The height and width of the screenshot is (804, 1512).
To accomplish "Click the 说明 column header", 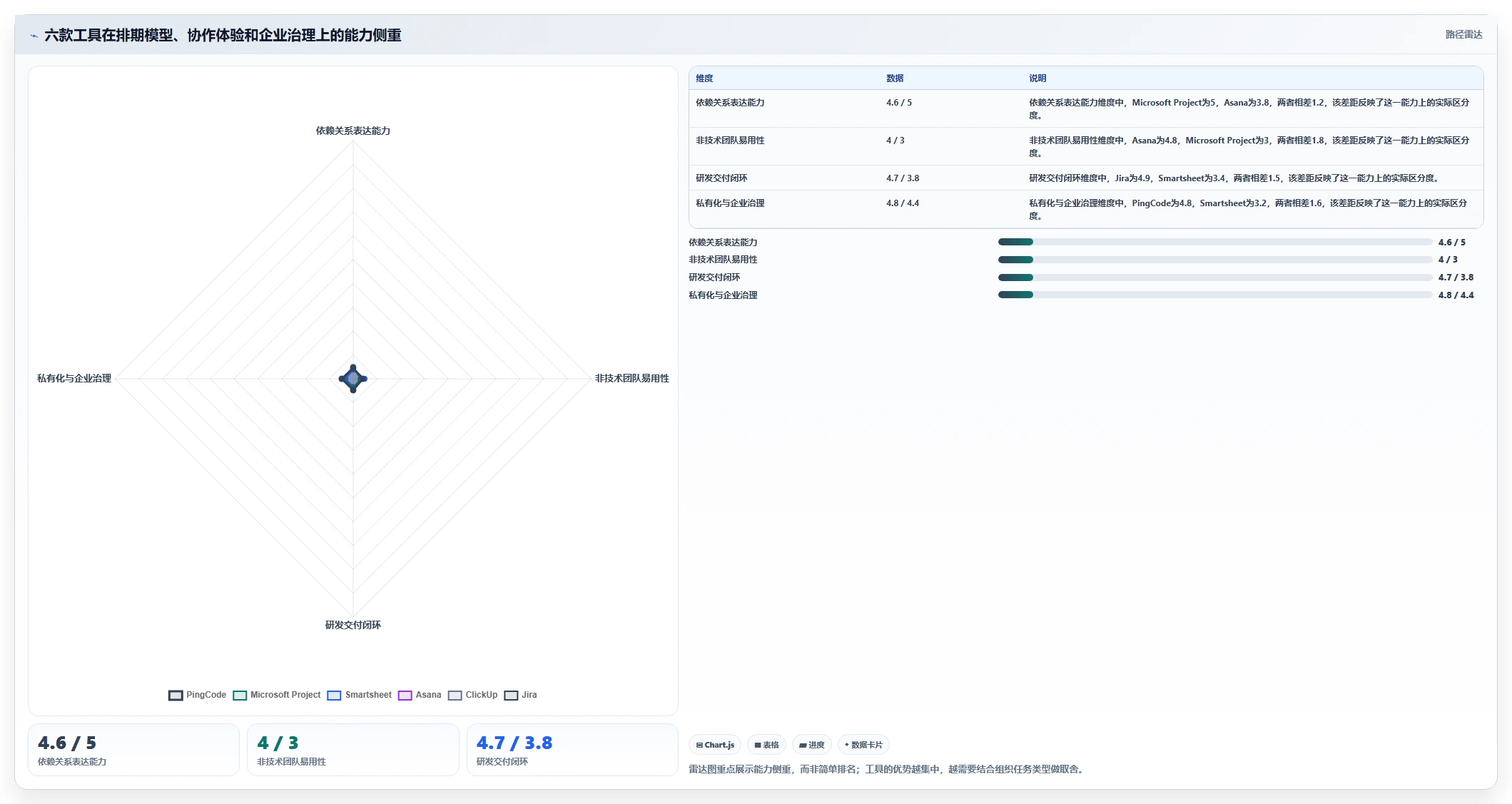I will [1037, 78].
